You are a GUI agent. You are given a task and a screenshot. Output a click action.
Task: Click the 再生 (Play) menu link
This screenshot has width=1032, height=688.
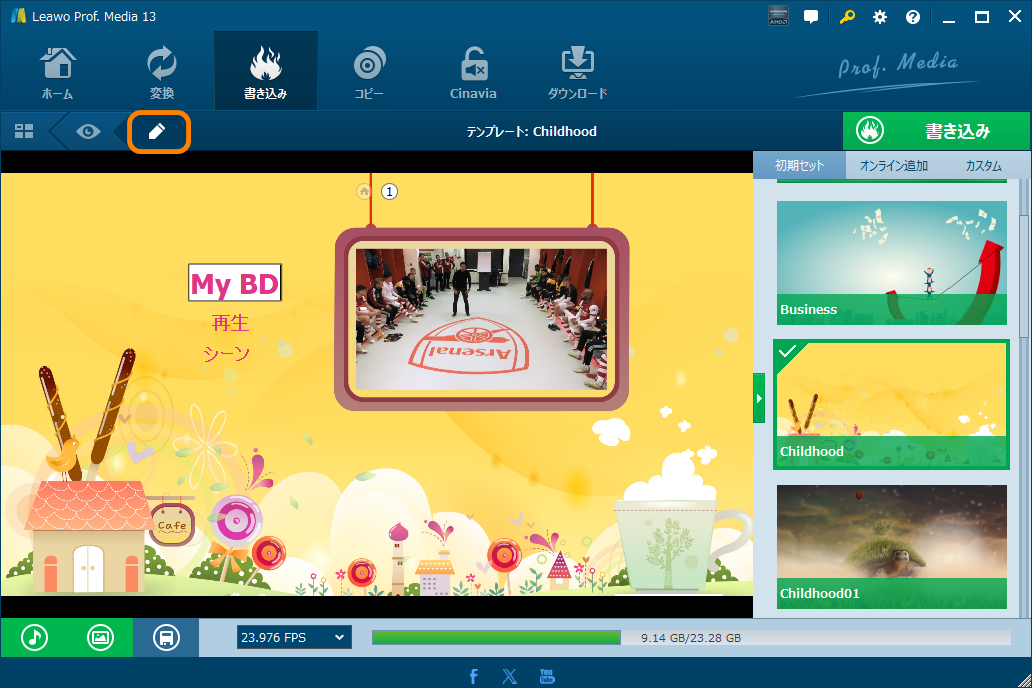pyautogui.click(x=230, y=323)
